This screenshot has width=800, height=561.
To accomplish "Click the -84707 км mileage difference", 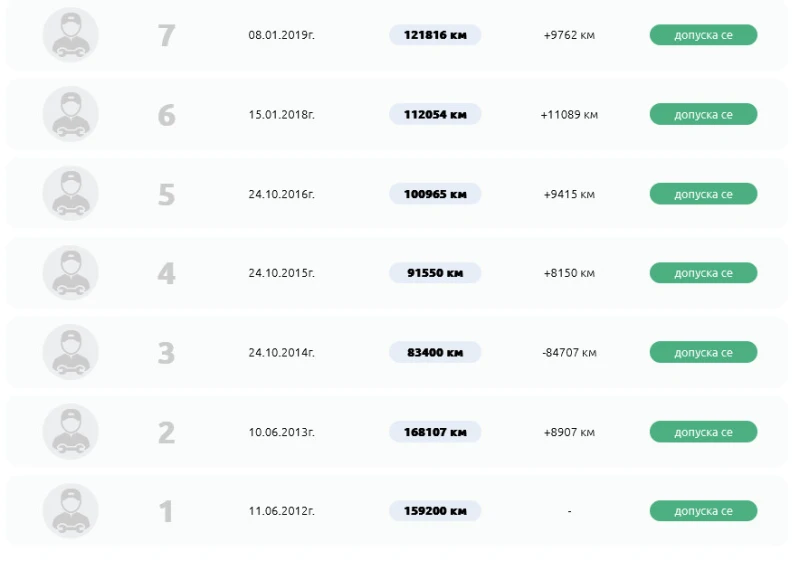I will point(569,352).
